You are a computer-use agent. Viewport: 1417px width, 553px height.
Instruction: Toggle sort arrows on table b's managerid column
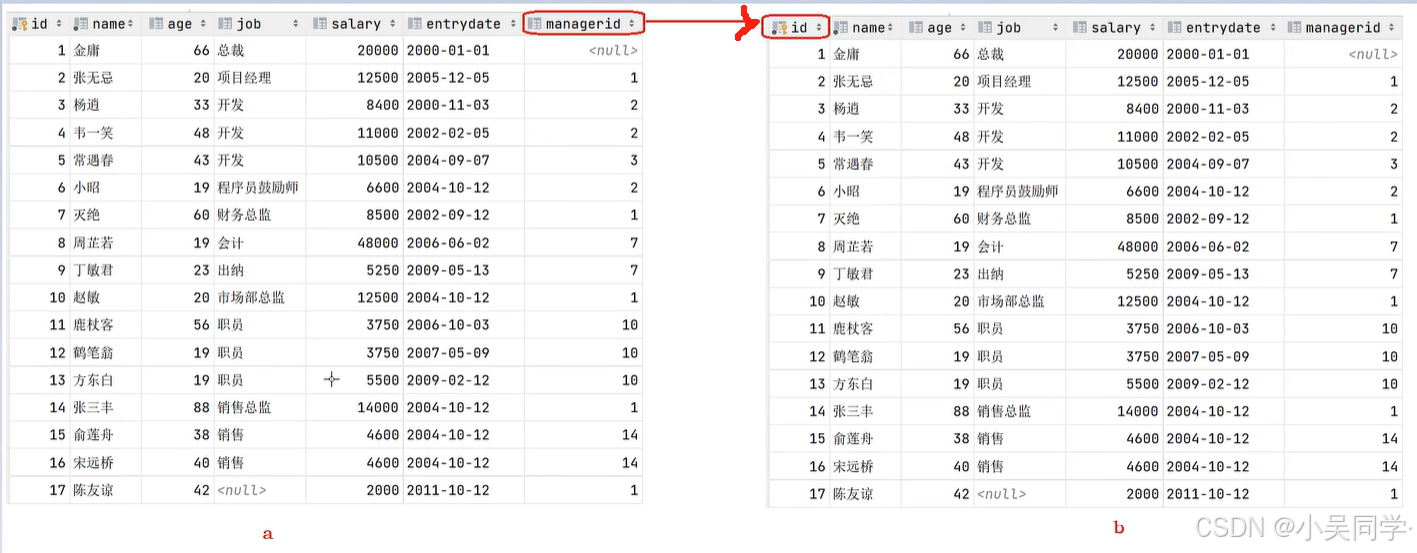pyautogui.click(x=1392, y=28)
